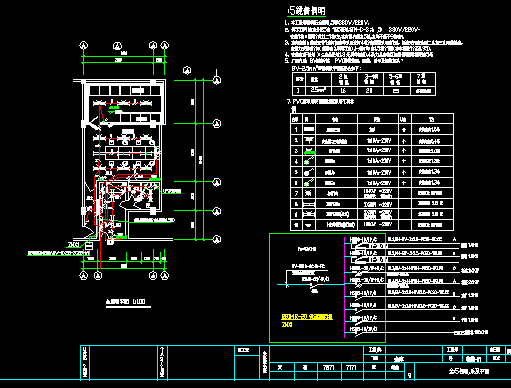Click the green-underlined notes heading at top

(x=306, y=11)
